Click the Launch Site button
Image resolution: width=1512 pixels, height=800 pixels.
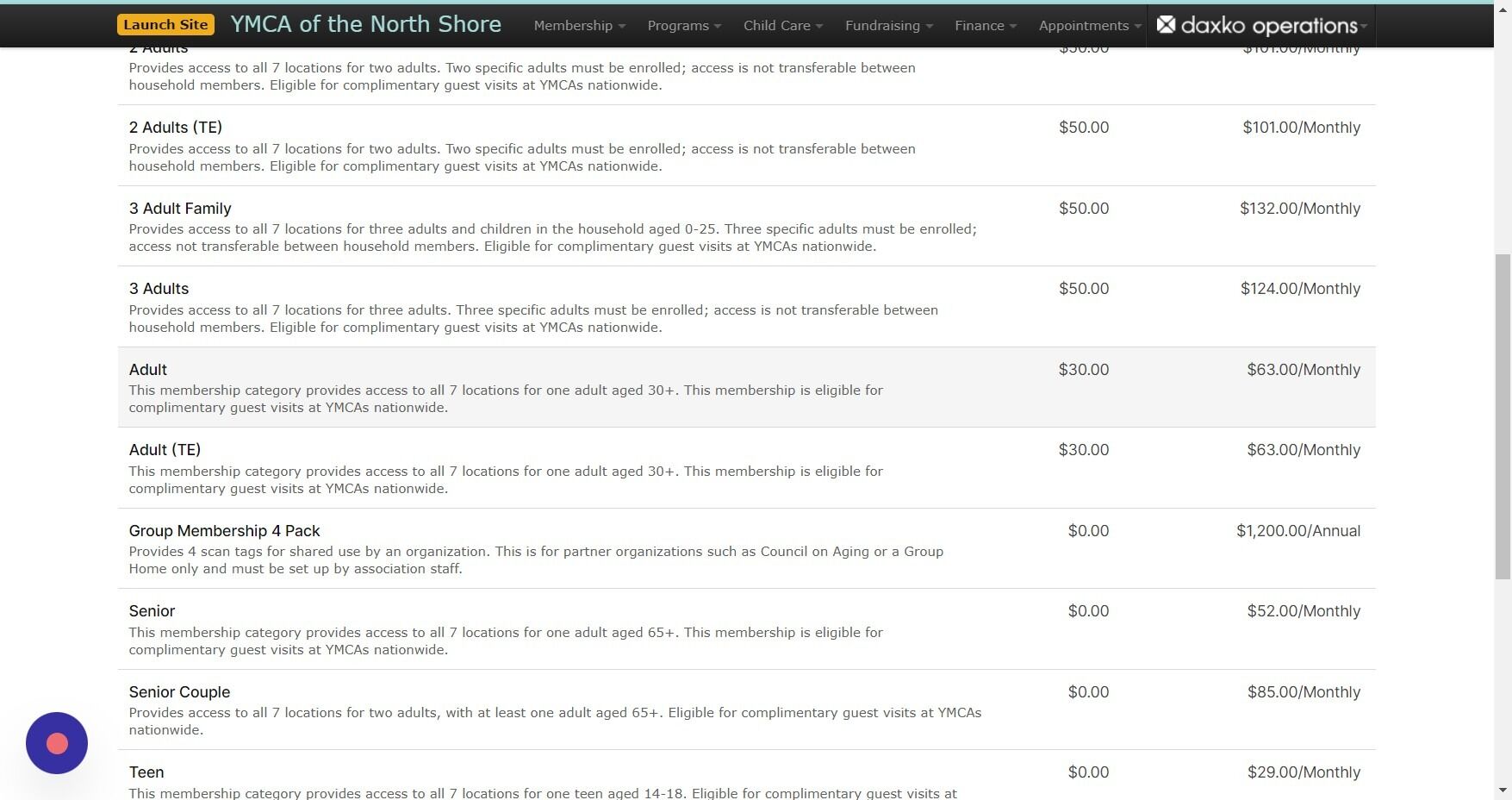[x=165, y=24]
